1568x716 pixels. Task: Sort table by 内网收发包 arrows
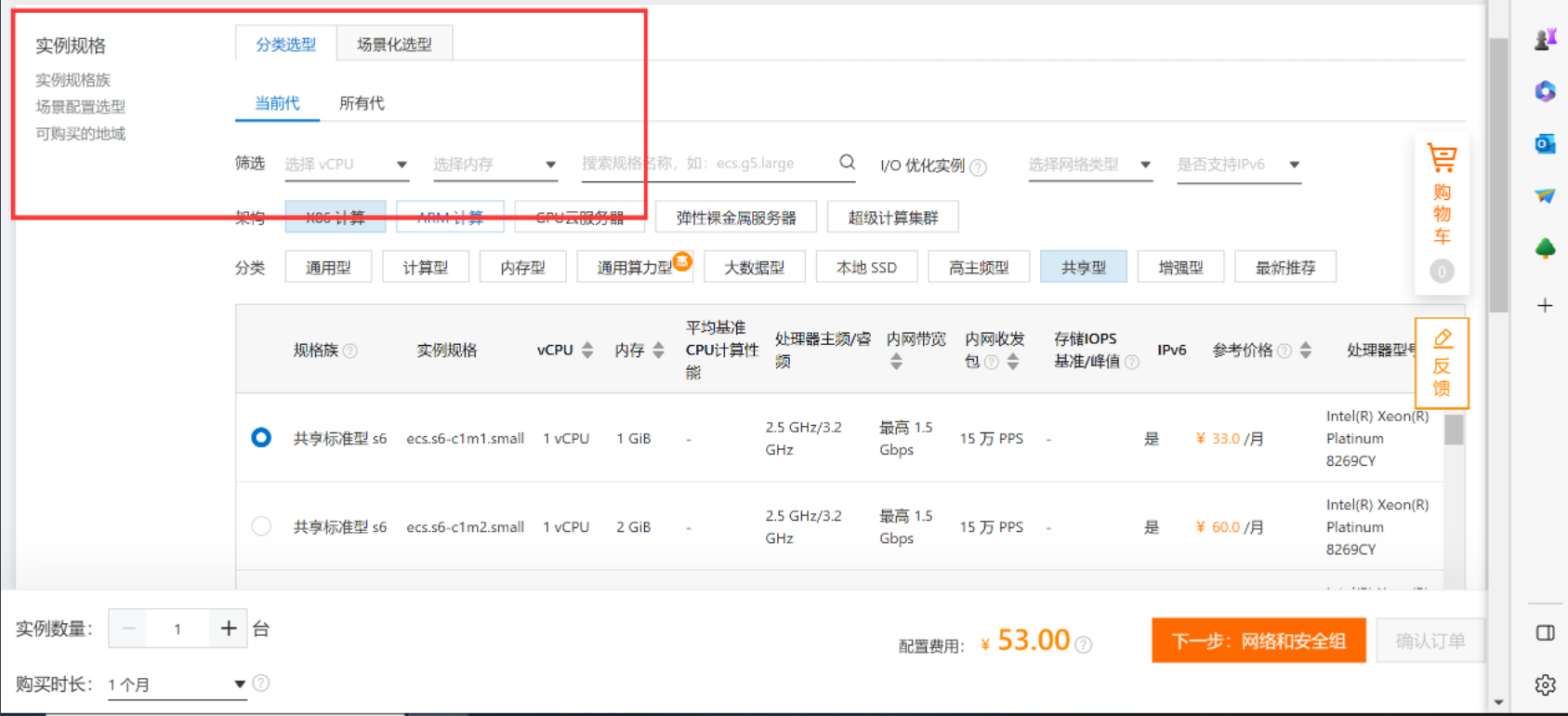point(1013,362)
